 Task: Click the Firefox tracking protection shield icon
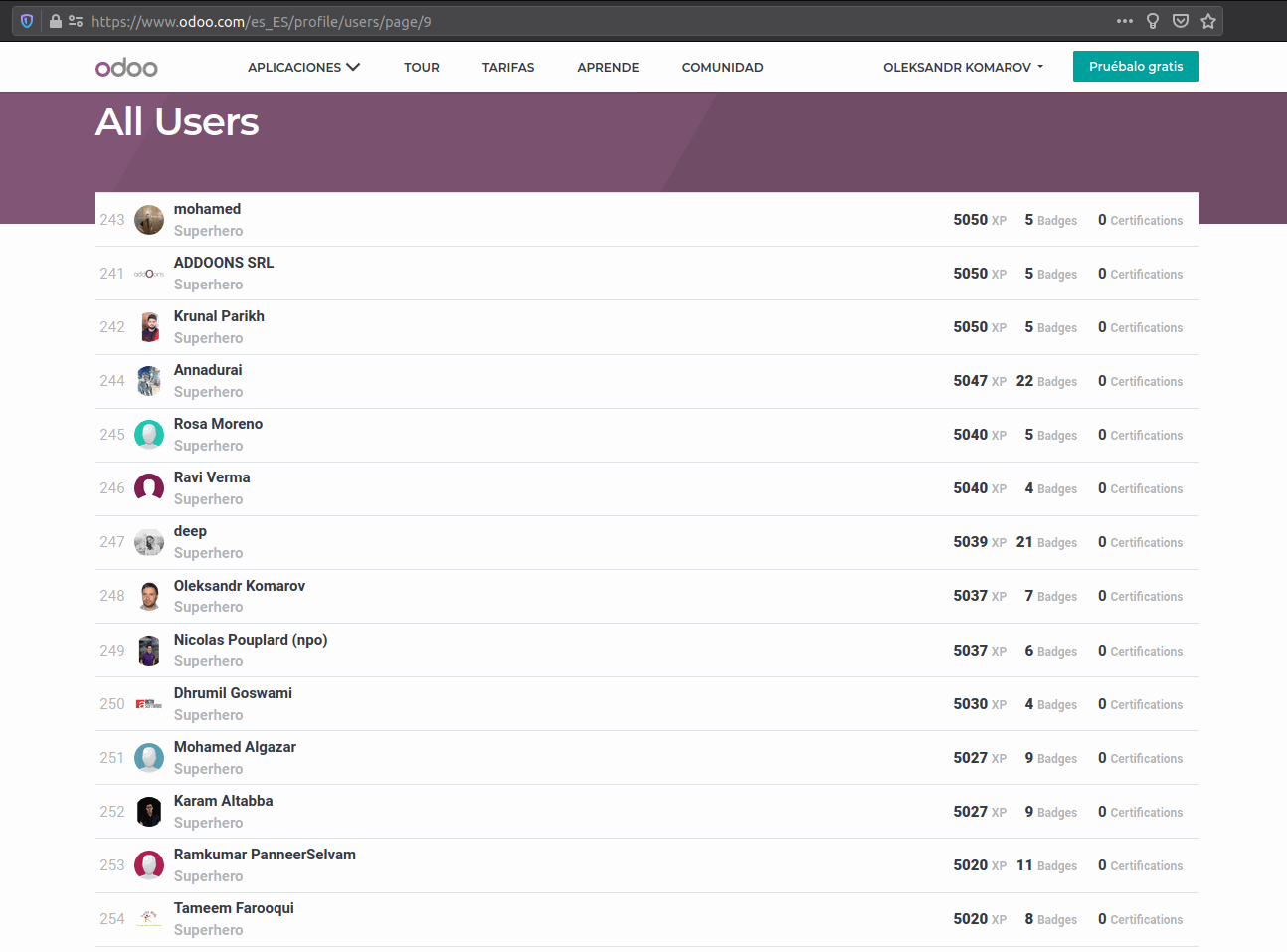[27, 21]
